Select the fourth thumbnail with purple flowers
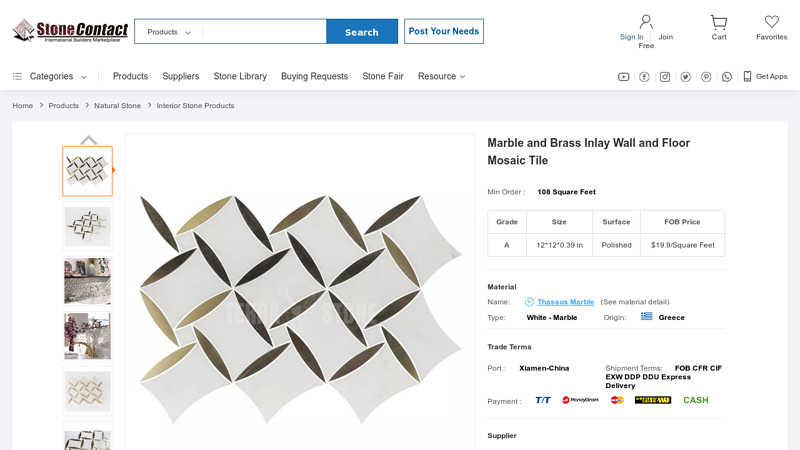The image size is (800, 450). (x=87, y=336)
